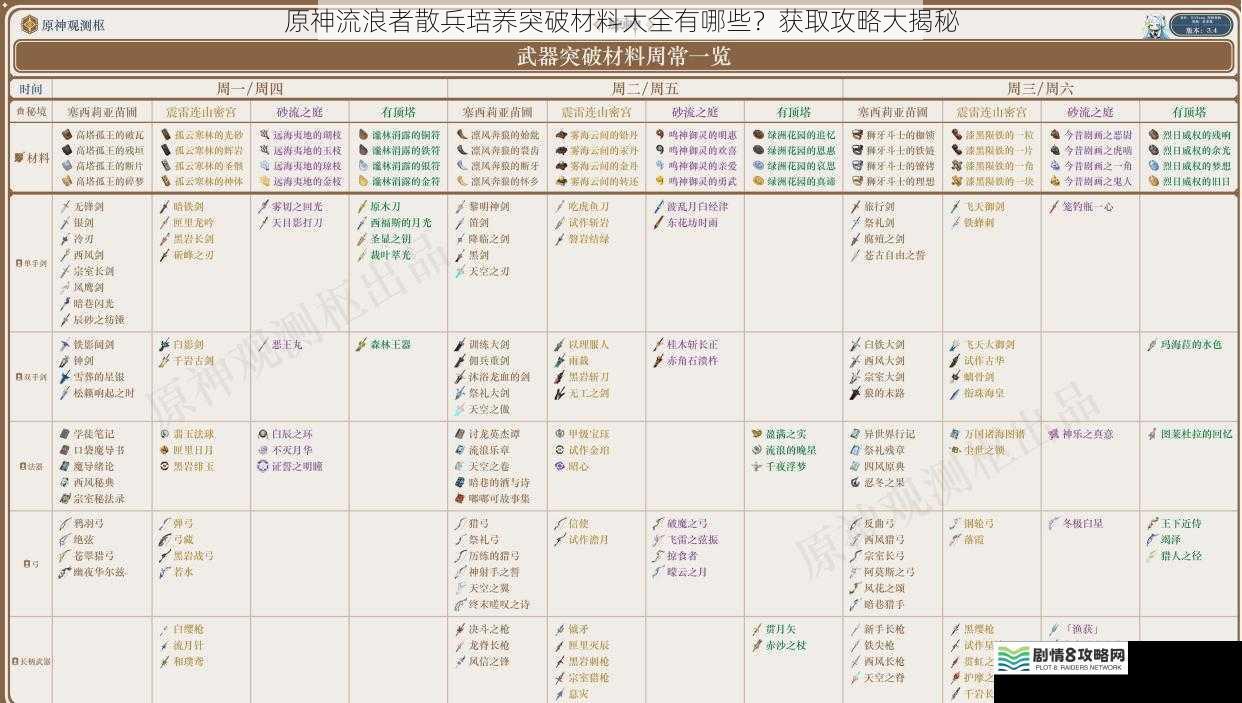Image resolution: width=1242 pixels, height=703 pixels.
Task: Click the icon beside 孤云寒林的光砂
Action: (x=166, y=135)
